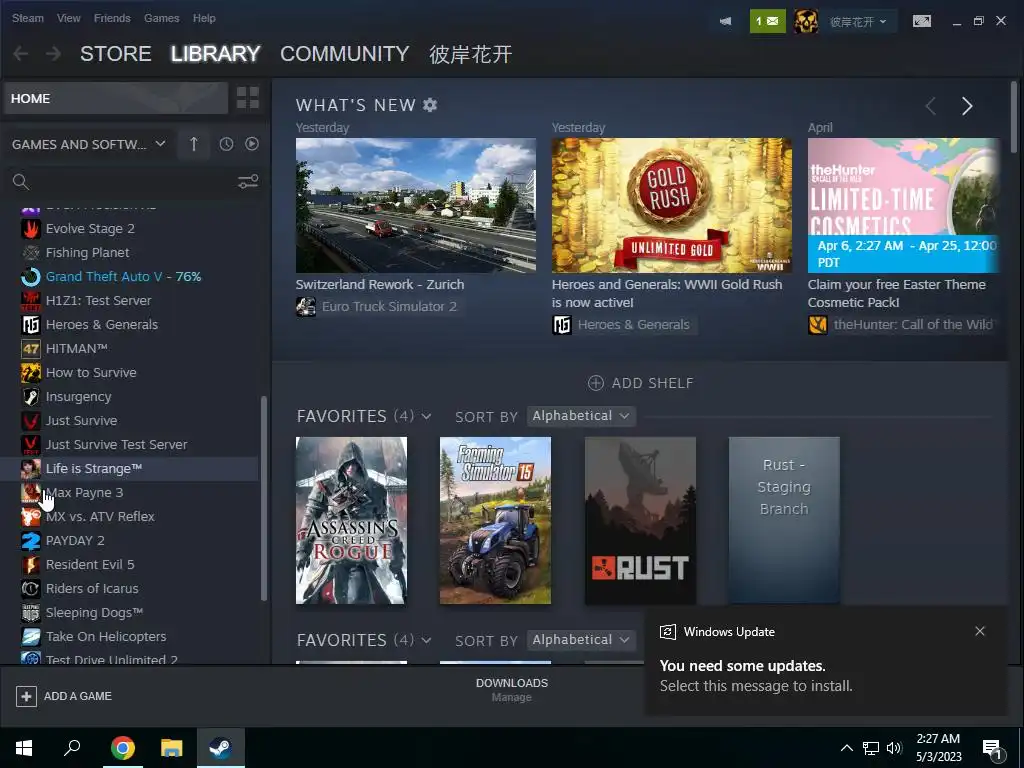Viewport: 1024px width, 768px height.
Task: Go to the COMMUNITY tab
Action: (x=345, y=54)
